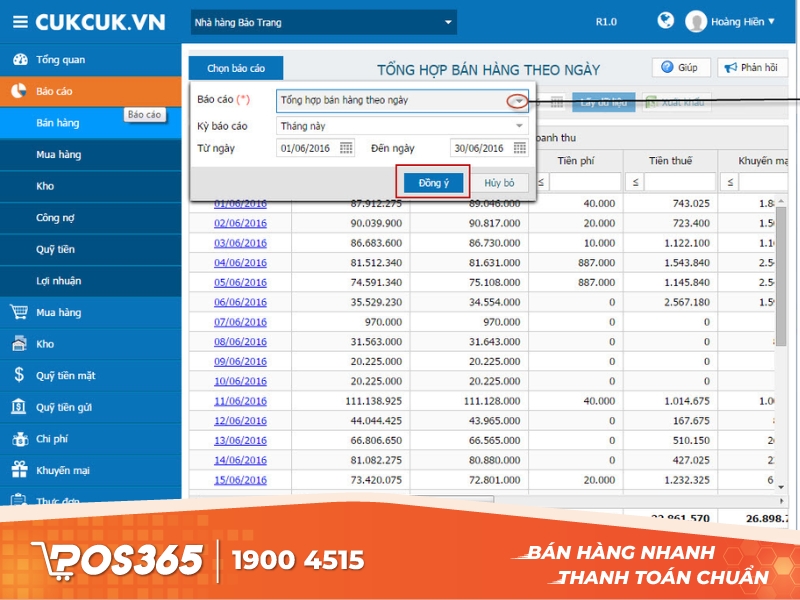
Task: Click the 1.543.840 tax cell
Action: (x=687, y=263)
